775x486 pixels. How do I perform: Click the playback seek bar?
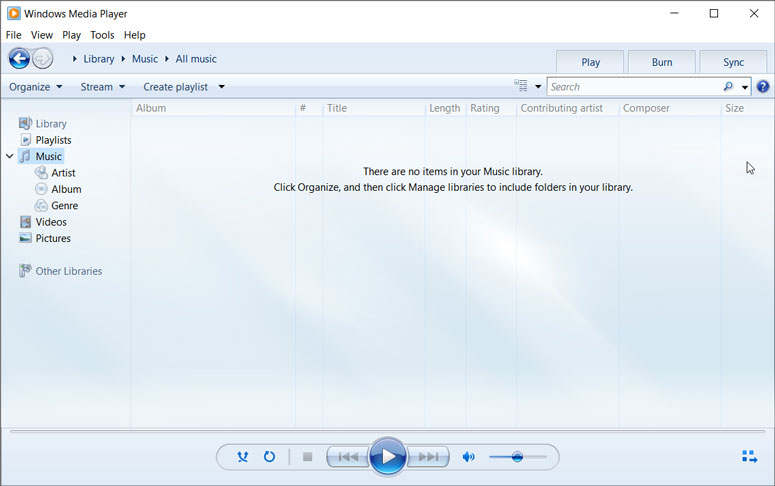pyautogui.click(x=388, y=431)
